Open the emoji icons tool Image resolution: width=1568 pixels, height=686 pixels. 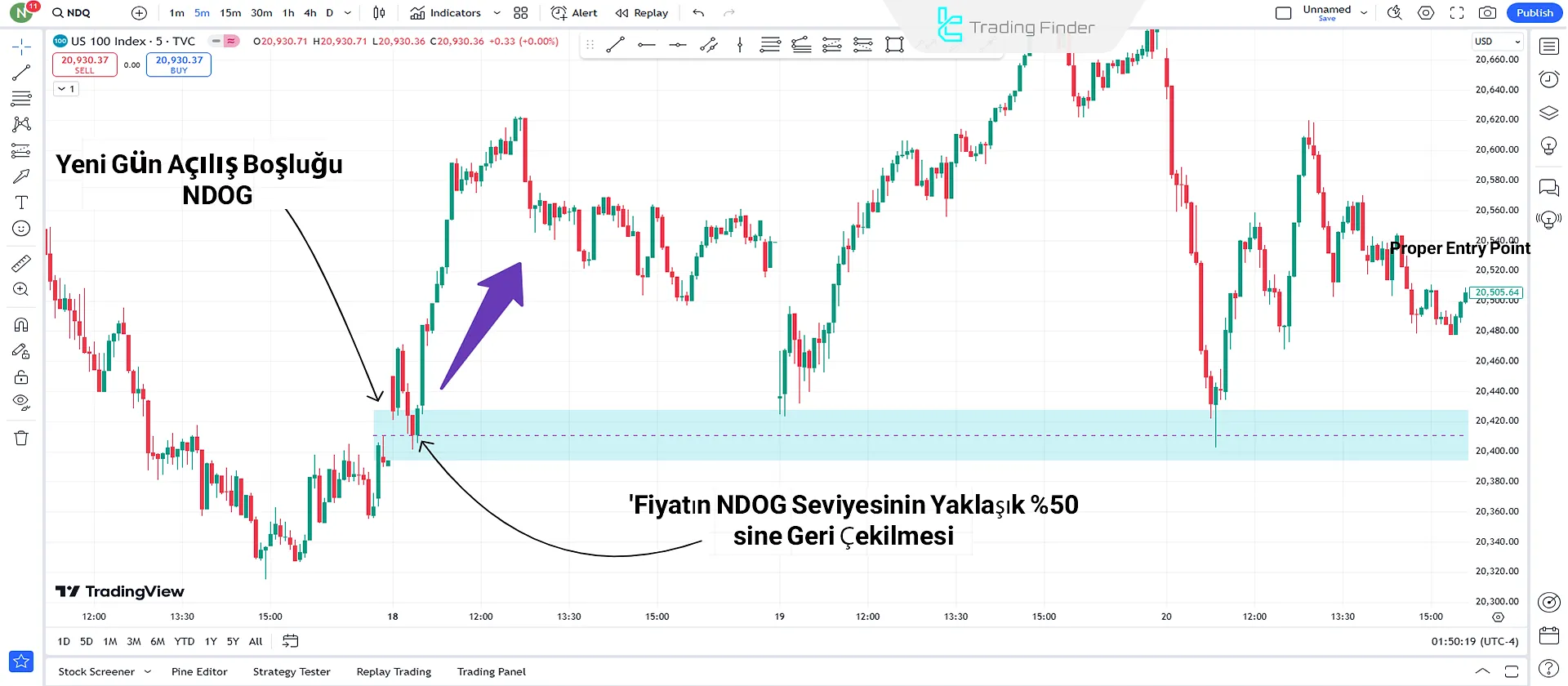click(x=21, y=229)
